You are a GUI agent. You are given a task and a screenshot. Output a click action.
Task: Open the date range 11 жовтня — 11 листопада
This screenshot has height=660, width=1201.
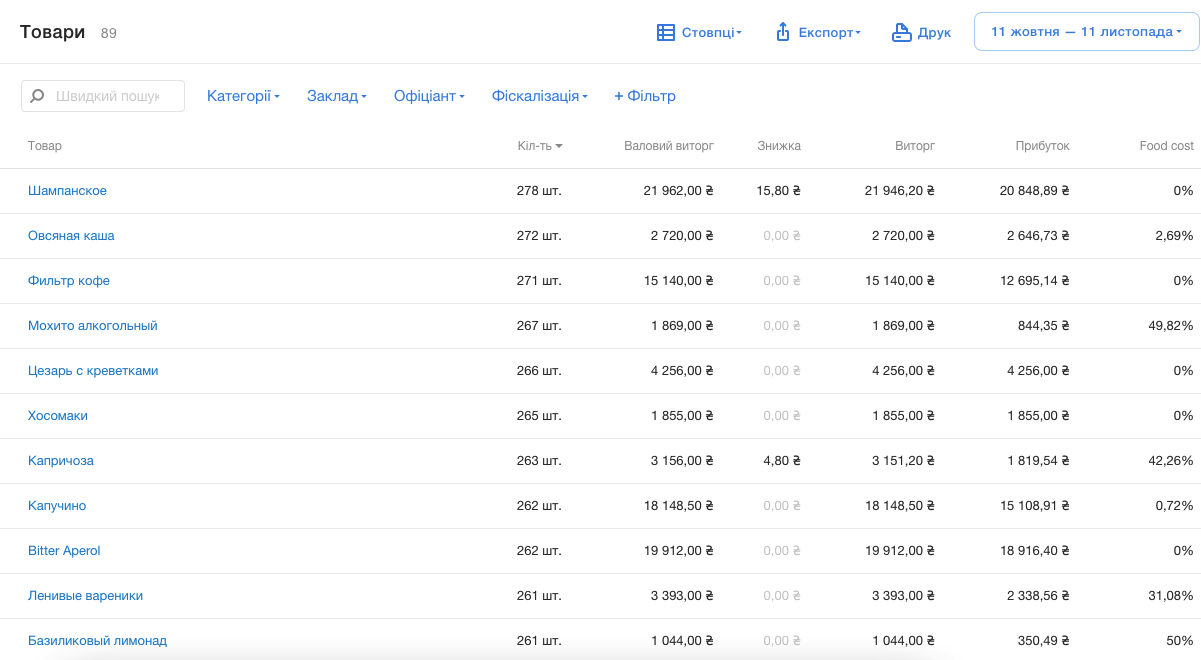1086,32
